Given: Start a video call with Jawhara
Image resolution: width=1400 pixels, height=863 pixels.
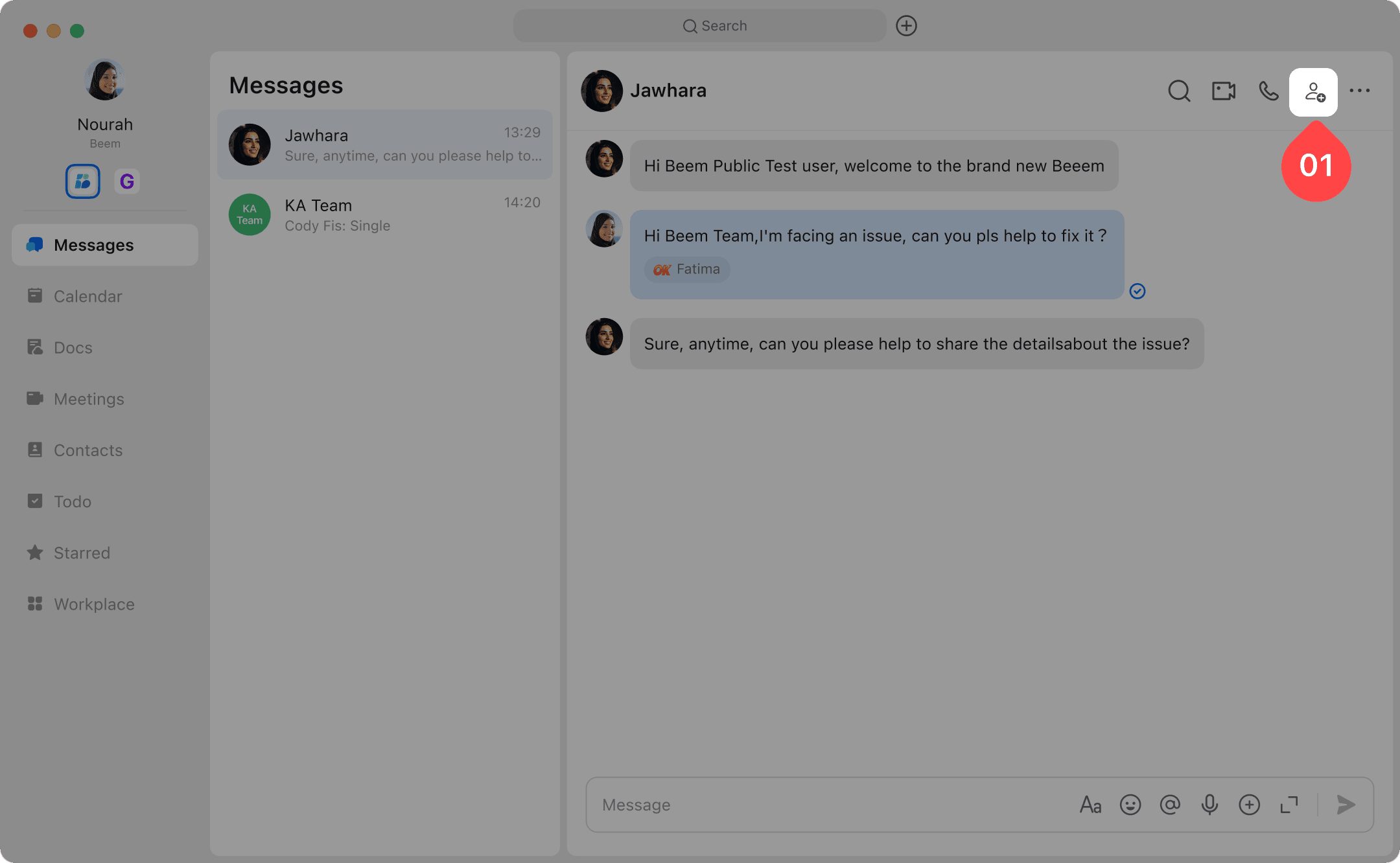Looking at the screenshot, I should point(1224,91).
